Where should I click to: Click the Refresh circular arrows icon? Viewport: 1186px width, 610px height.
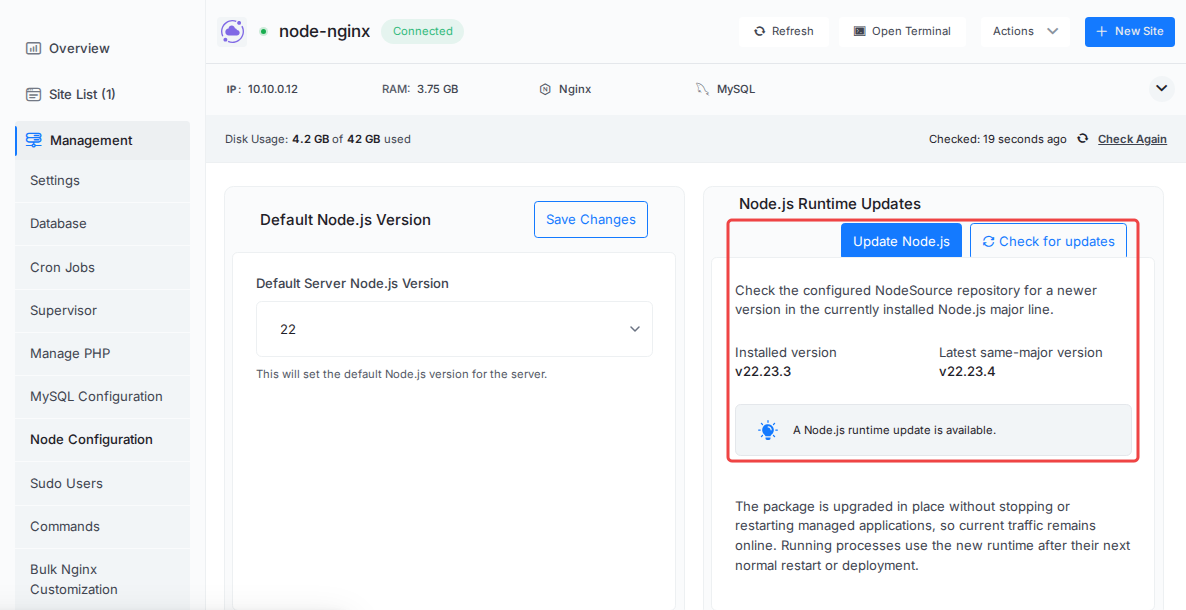click(x=759, y=32)
